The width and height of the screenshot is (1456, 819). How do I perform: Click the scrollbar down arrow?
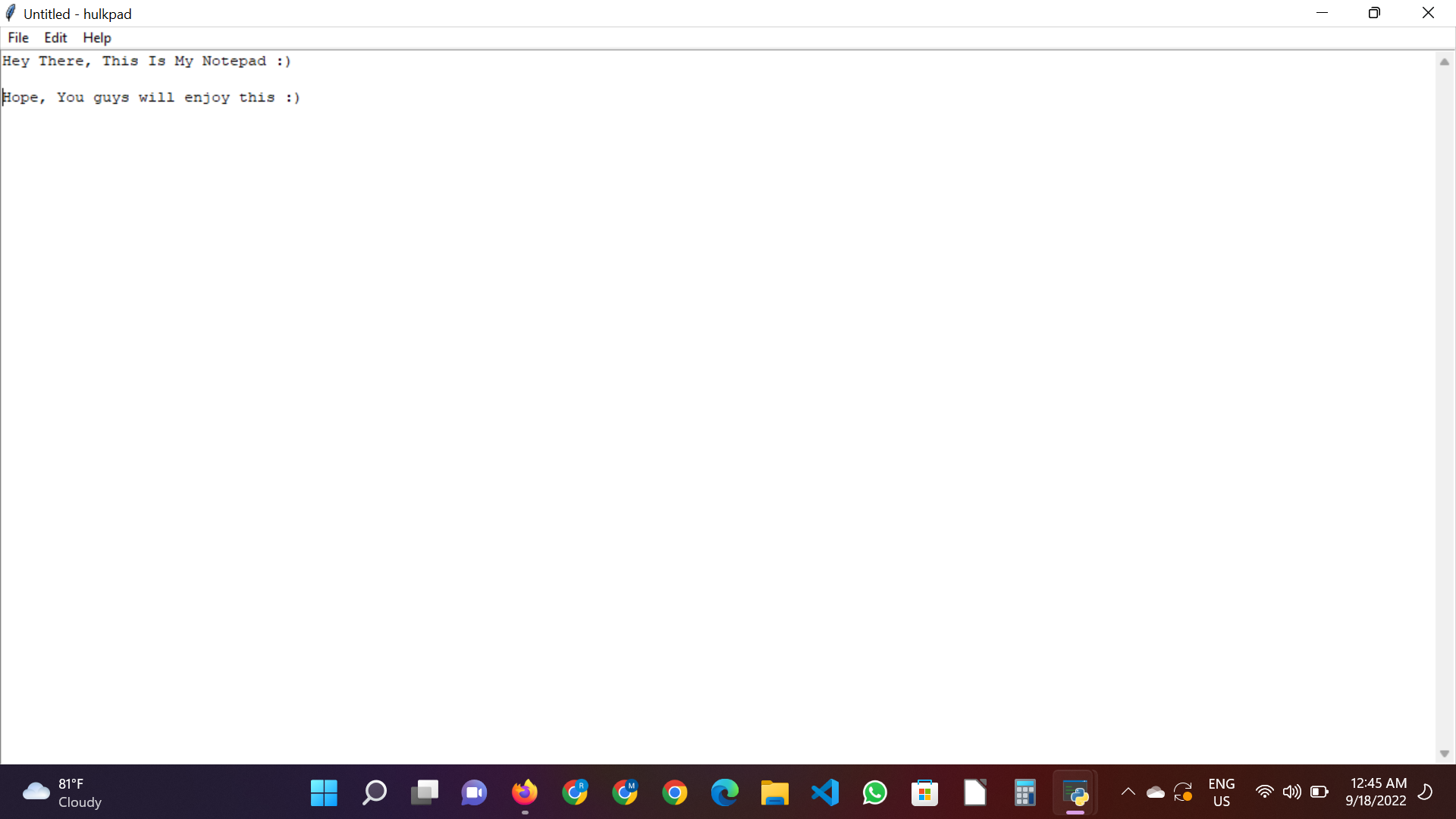click(x=1444, y=753)
